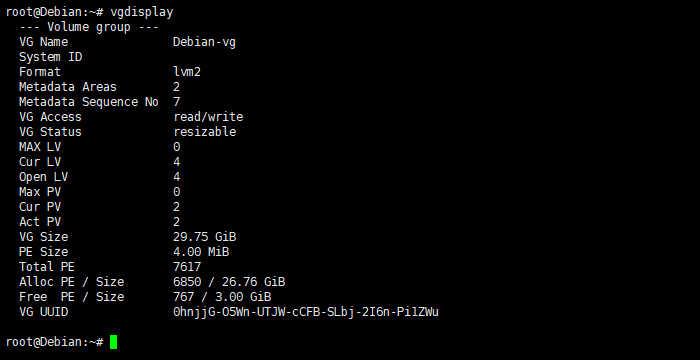
Task: Click the first root@Debian prompt
Action: [x=54, y=12]
